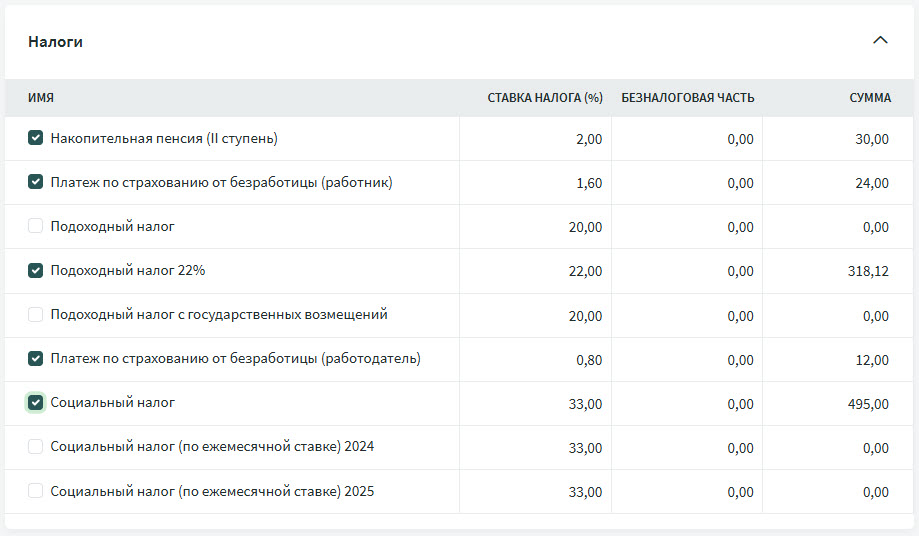Toggle the focused Социальный налог checkbox
Viewport: 919px width, 536px height.
tap(36, 402)
